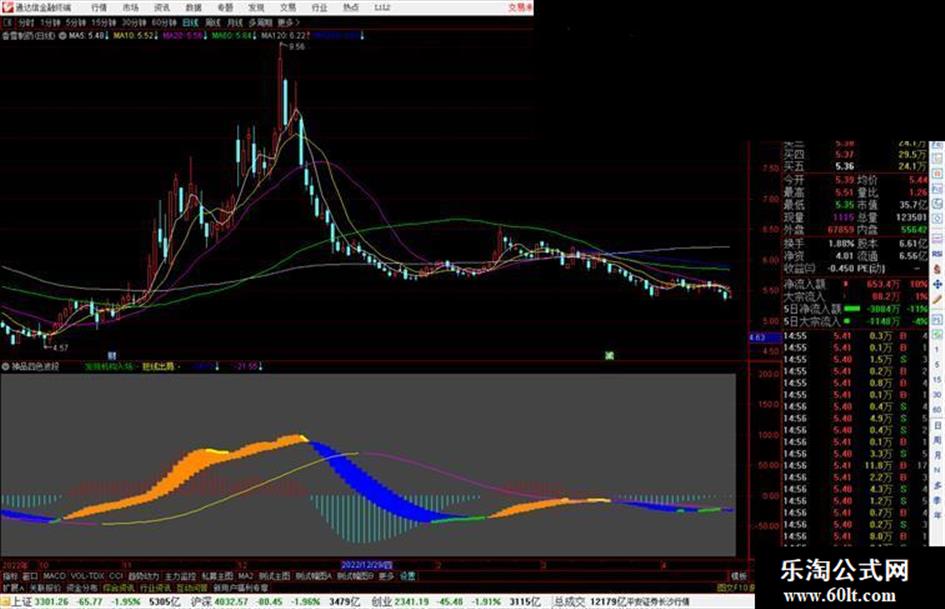This screenshot has height=609, width=945.
Task: Open the 数据 menu
Action: [x=193, y=8]
